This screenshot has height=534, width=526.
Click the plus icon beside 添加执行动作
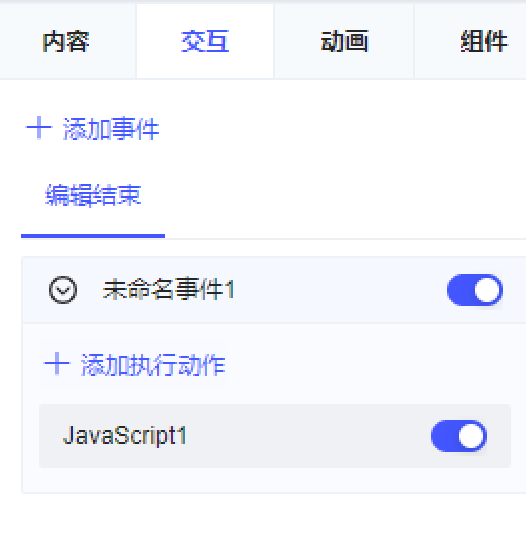(57, 364)
